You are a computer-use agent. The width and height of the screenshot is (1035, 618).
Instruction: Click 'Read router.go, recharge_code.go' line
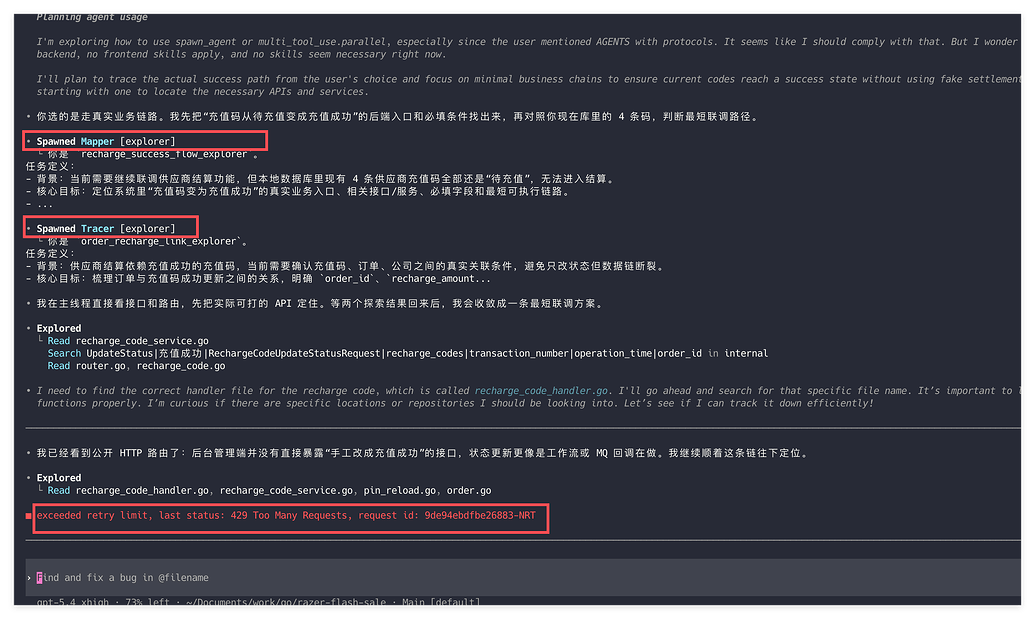point(136,366)
